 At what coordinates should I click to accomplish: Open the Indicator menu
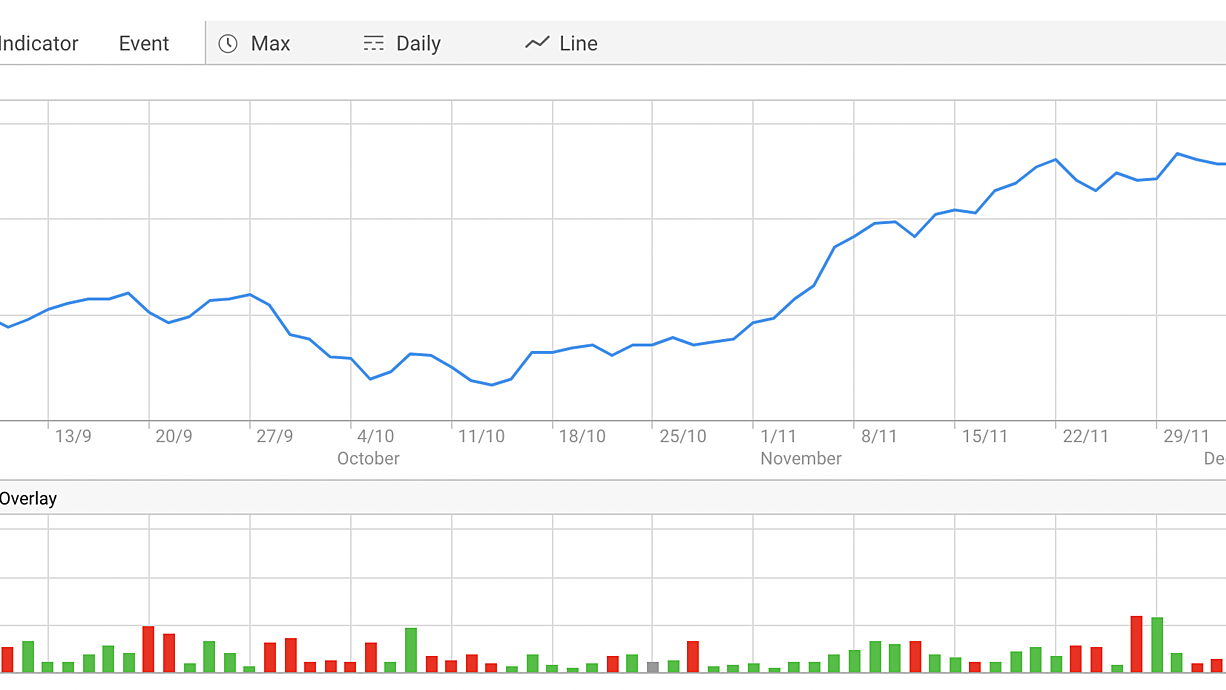[x=39, y=43]
